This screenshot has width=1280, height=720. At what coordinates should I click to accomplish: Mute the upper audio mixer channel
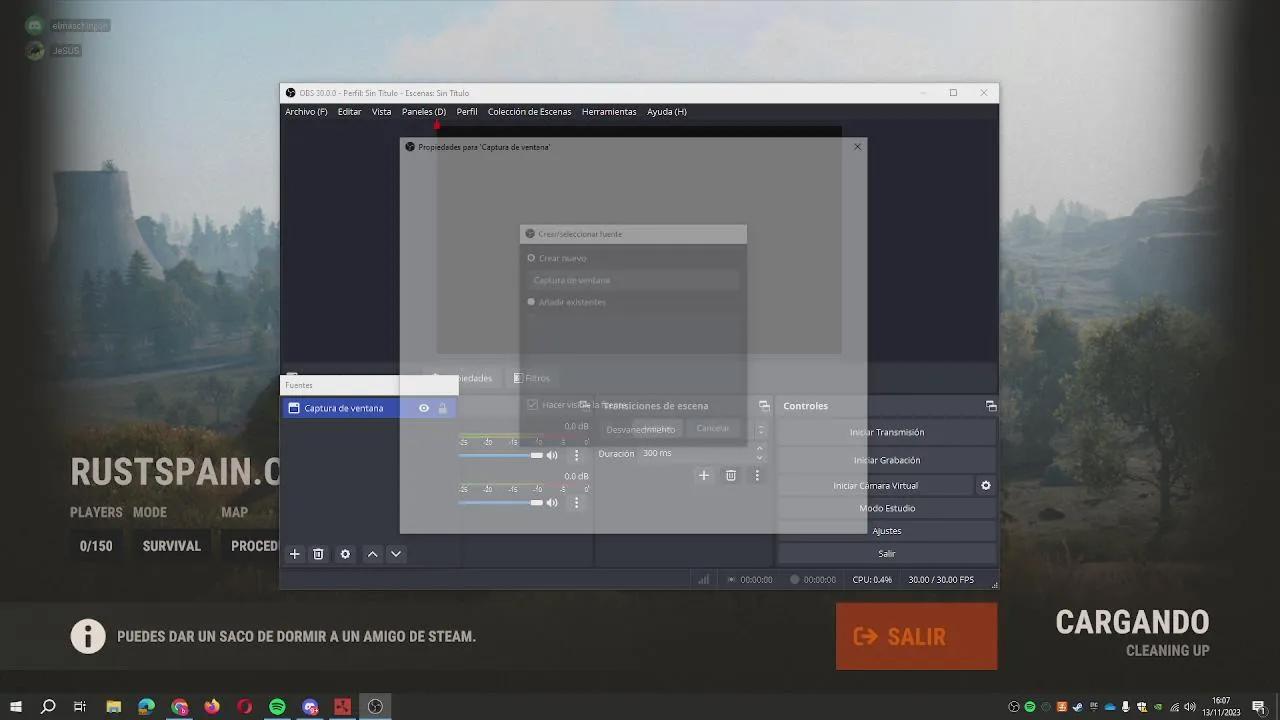pos(552,455)
